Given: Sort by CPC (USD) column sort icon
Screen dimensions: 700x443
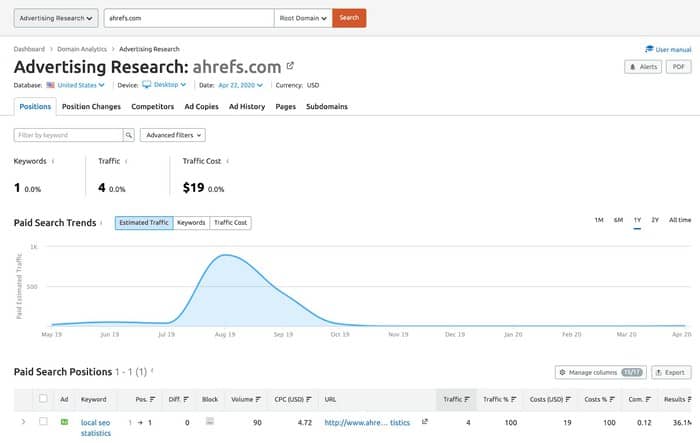Looking at the screenshot, I should coord(309,399).
